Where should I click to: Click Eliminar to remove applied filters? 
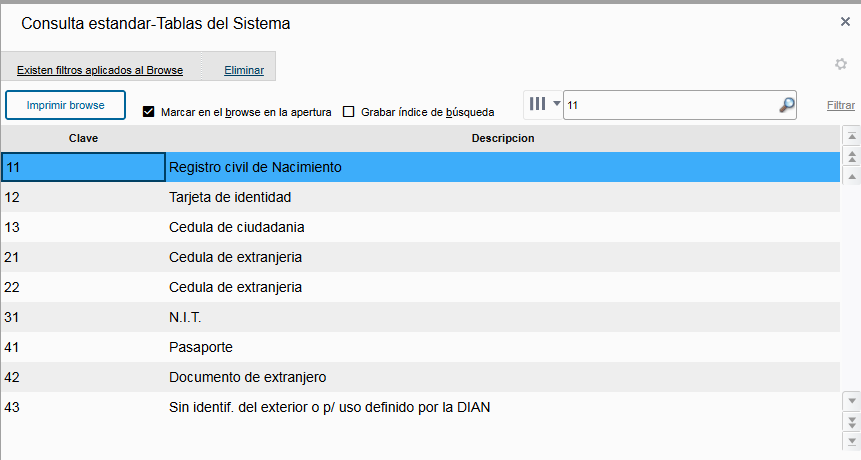tap(244, 70)
